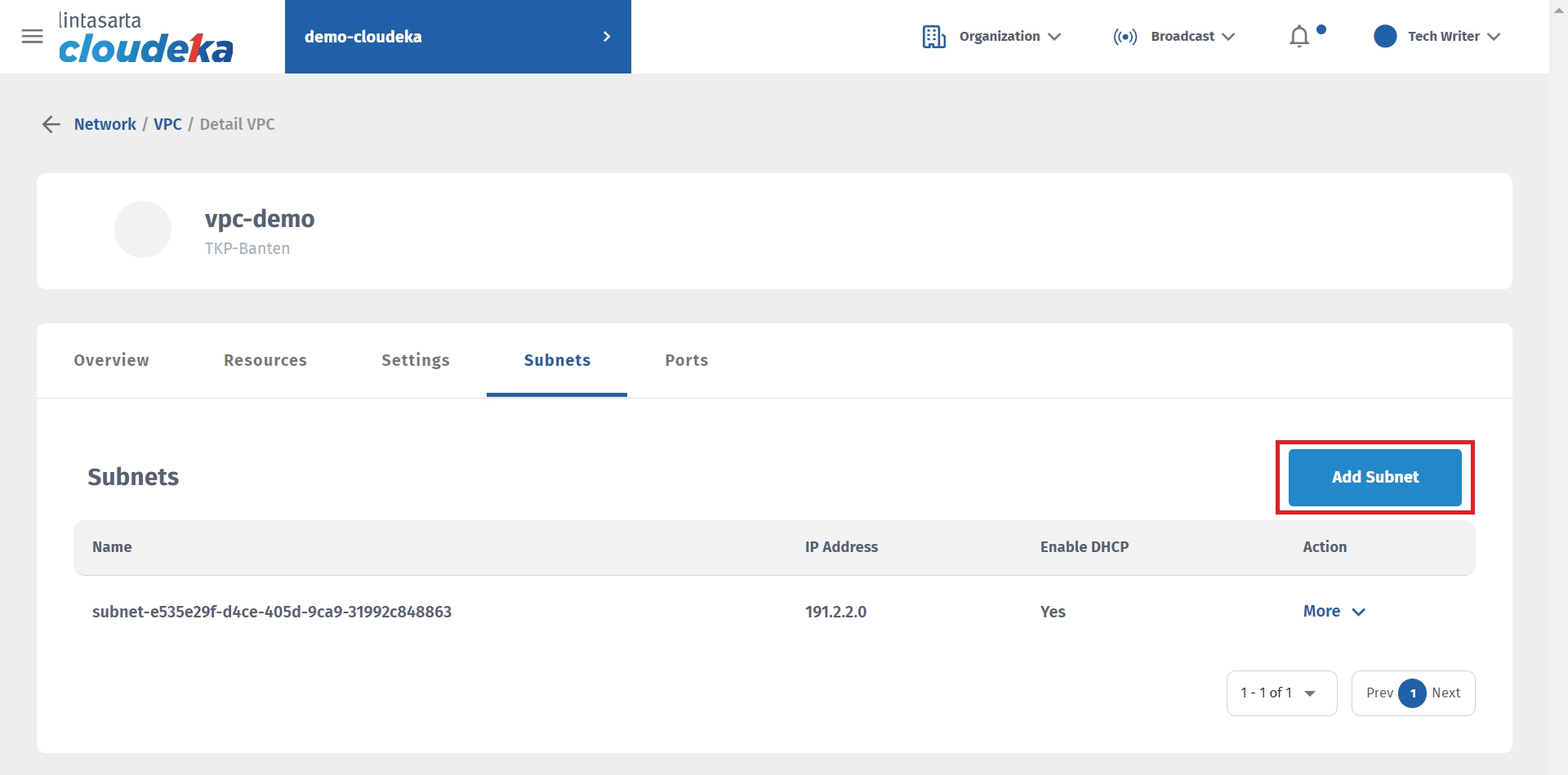This screenshot has height=775, width=1568.
Task: Click the Broadcast signal icon
Action: pos(1125,37)
